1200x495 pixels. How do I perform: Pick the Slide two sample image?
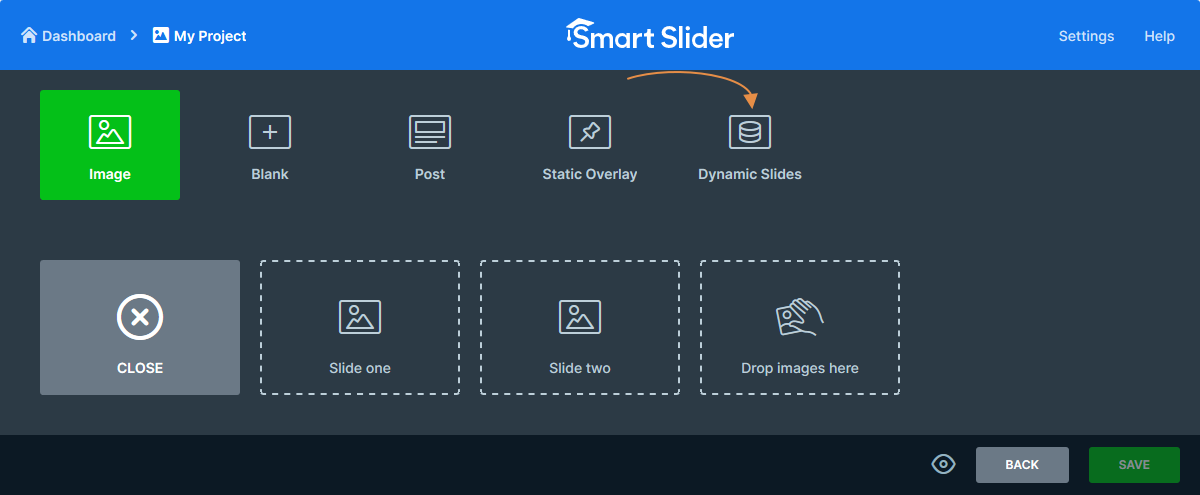(x=580, y=327)
